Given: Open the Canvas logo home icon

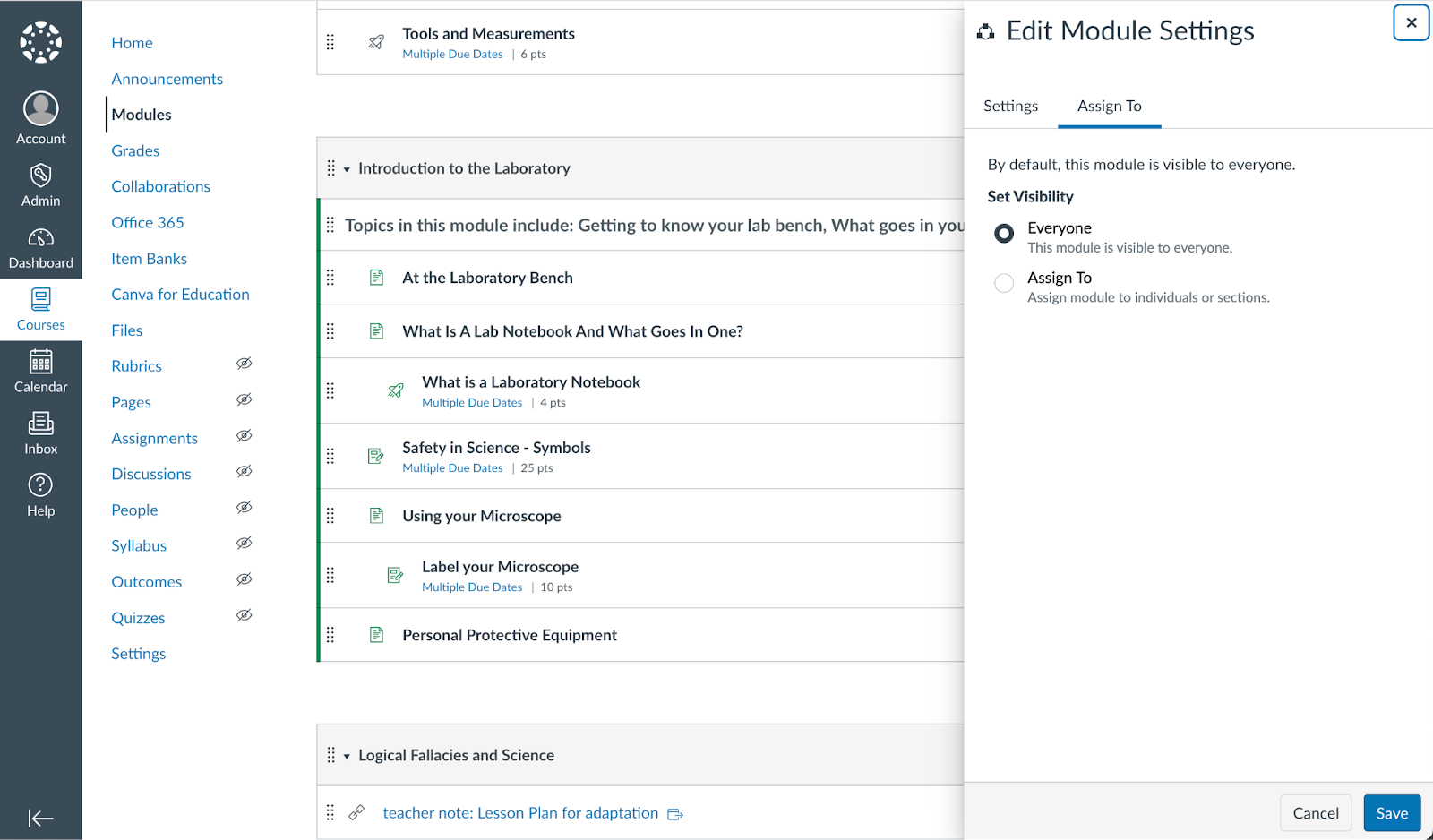Looking at the screenshot, I should 41,42.
